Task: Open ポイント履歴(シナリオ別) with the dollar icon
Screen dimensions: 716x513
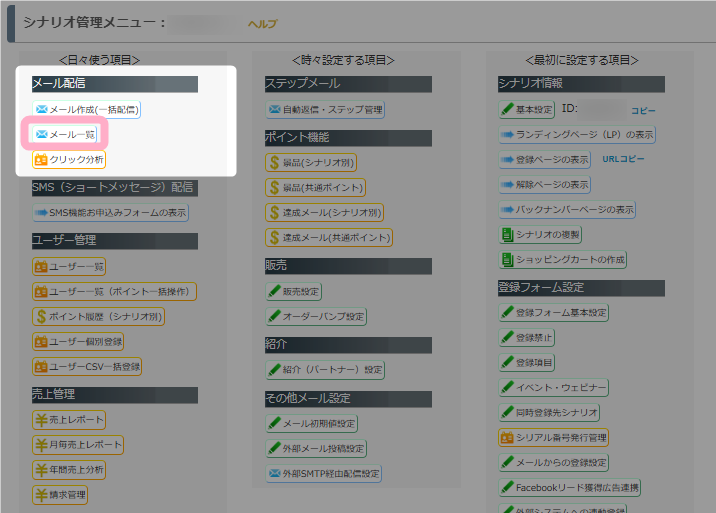Action: click(98, 316)
